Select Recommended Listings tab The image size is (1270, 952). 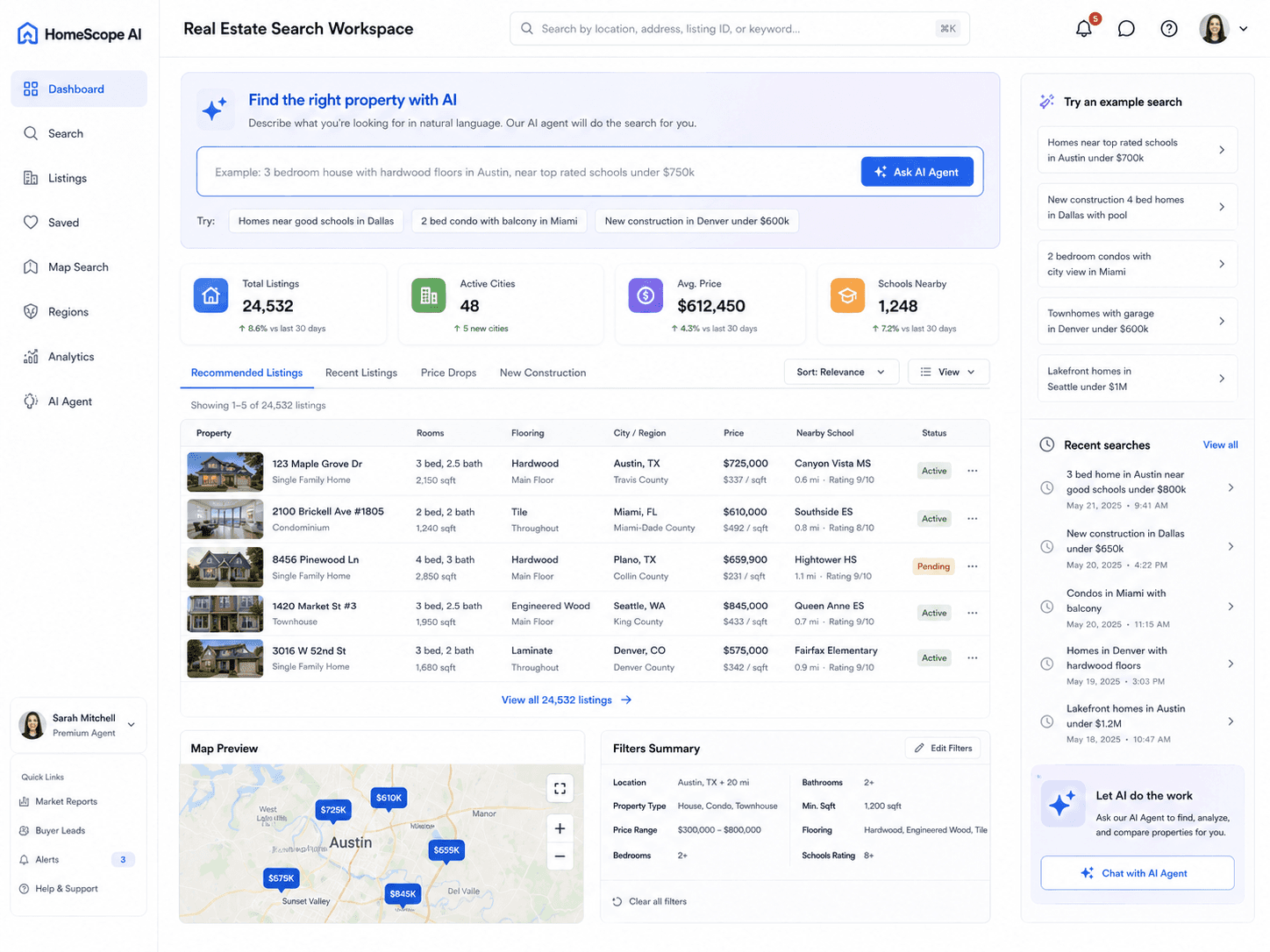[x=246, y=373]
